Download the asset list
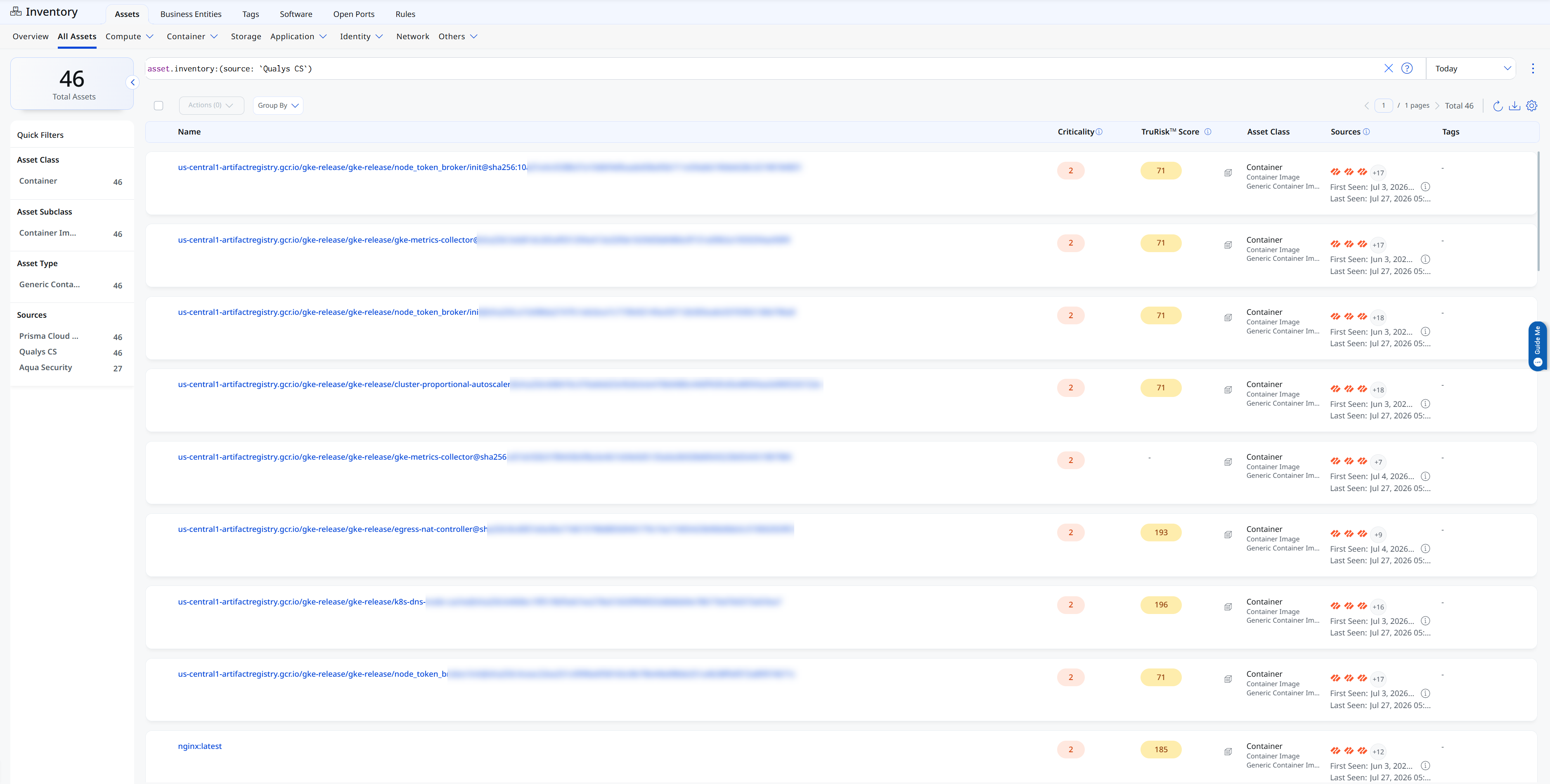 pos(1515,106)
